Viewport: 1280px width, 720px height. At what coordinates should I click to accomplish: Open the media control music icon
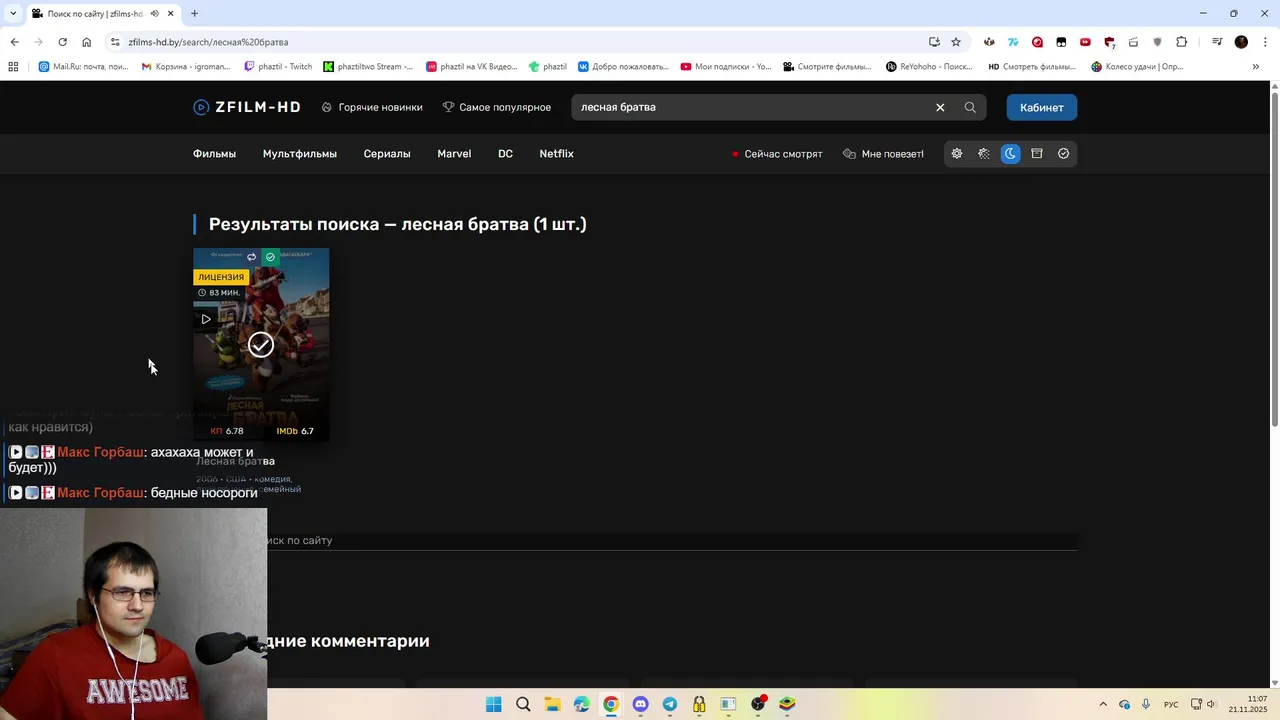(x=1217, y=42)
